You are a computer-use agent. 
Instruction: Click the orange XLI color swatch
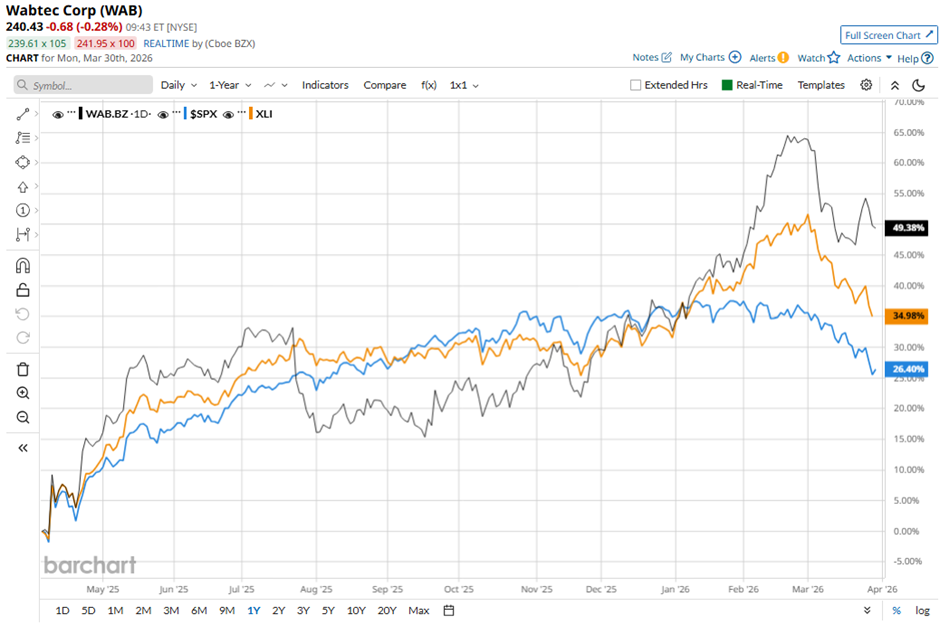[250, 114]
